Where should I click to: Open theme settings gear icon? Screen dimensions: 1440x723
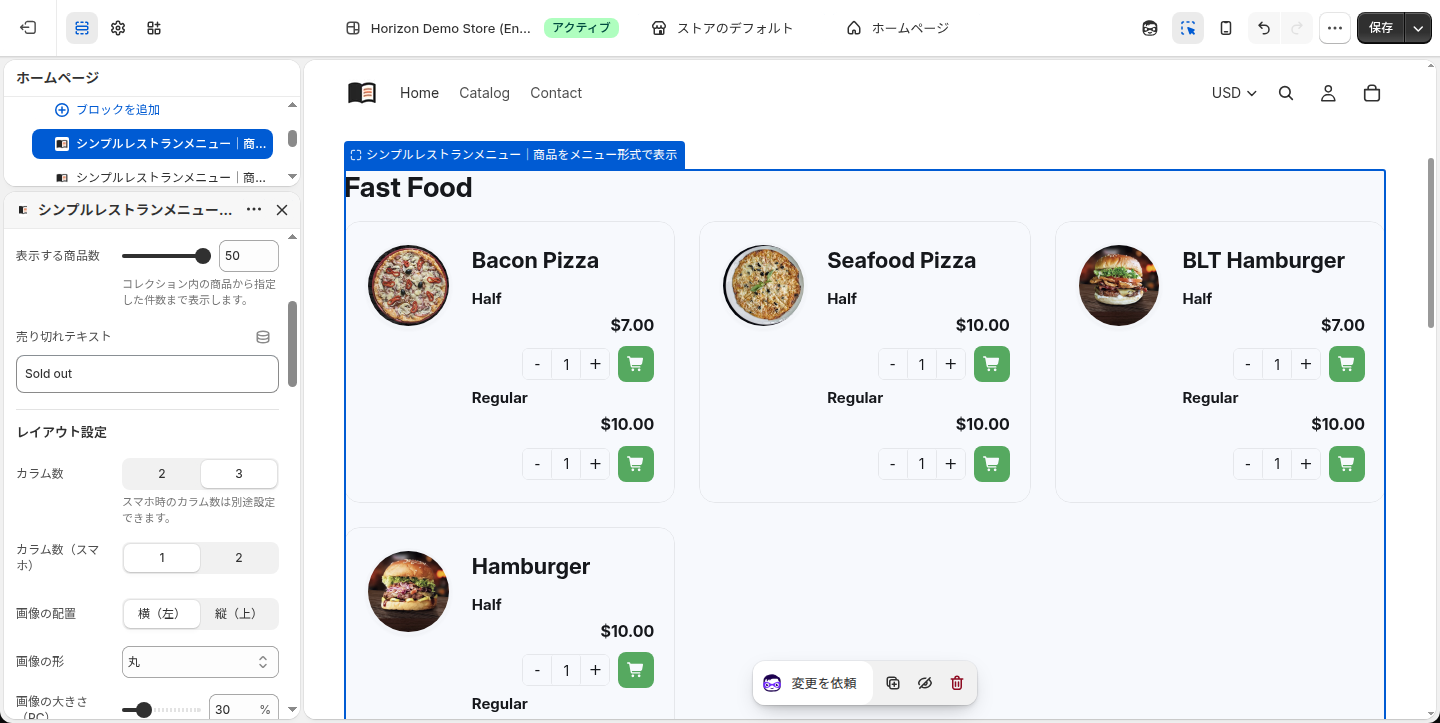(118, 28)
